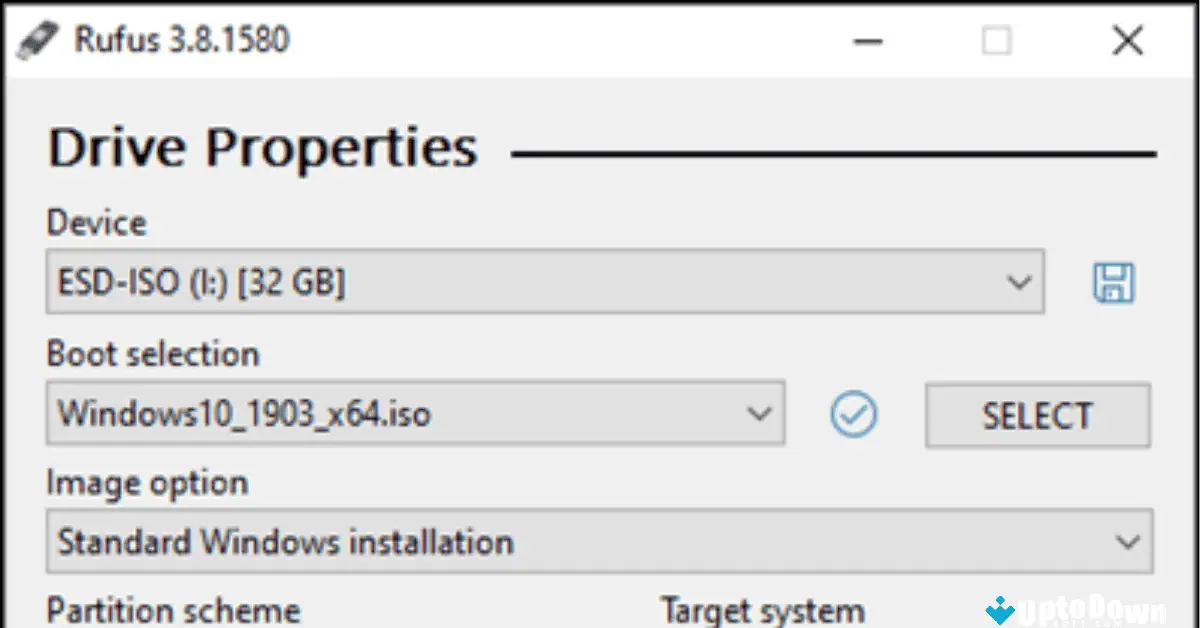
Task: Click the Image option label
Action: pos(146,483)
